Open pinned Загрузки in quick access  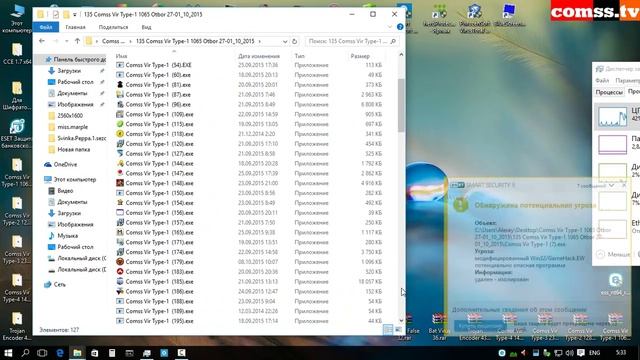(69, 71)
